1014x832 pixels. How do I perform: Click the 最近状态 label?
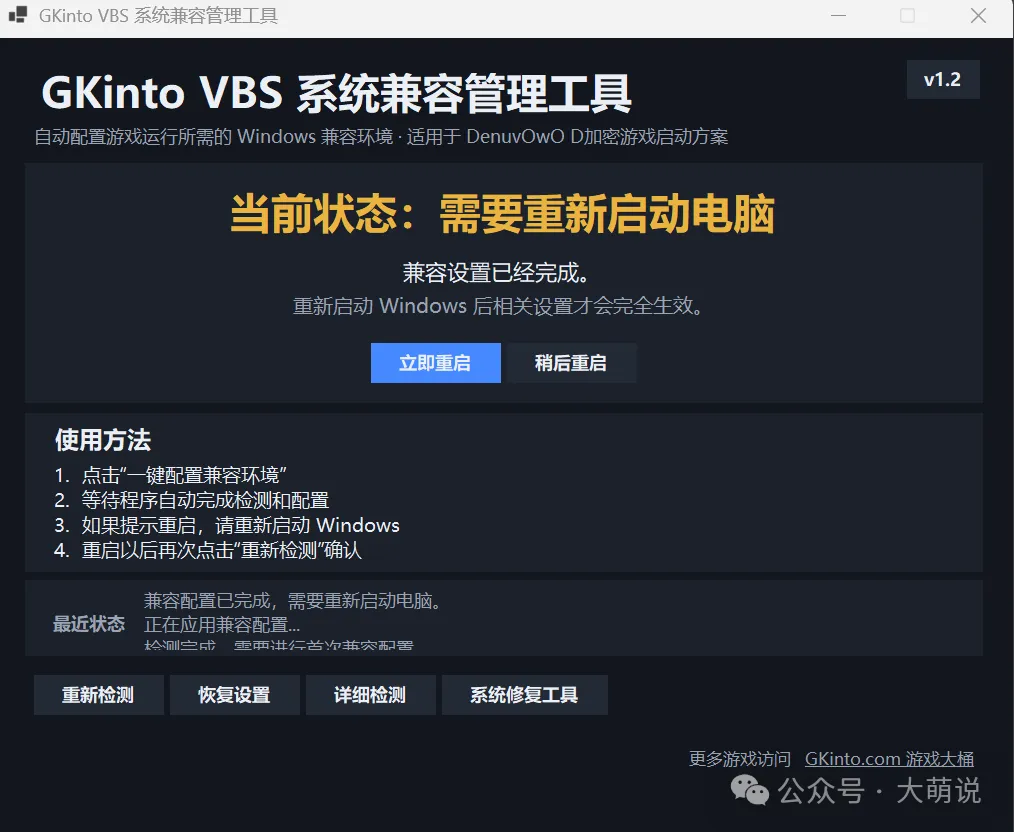(89, 624)
